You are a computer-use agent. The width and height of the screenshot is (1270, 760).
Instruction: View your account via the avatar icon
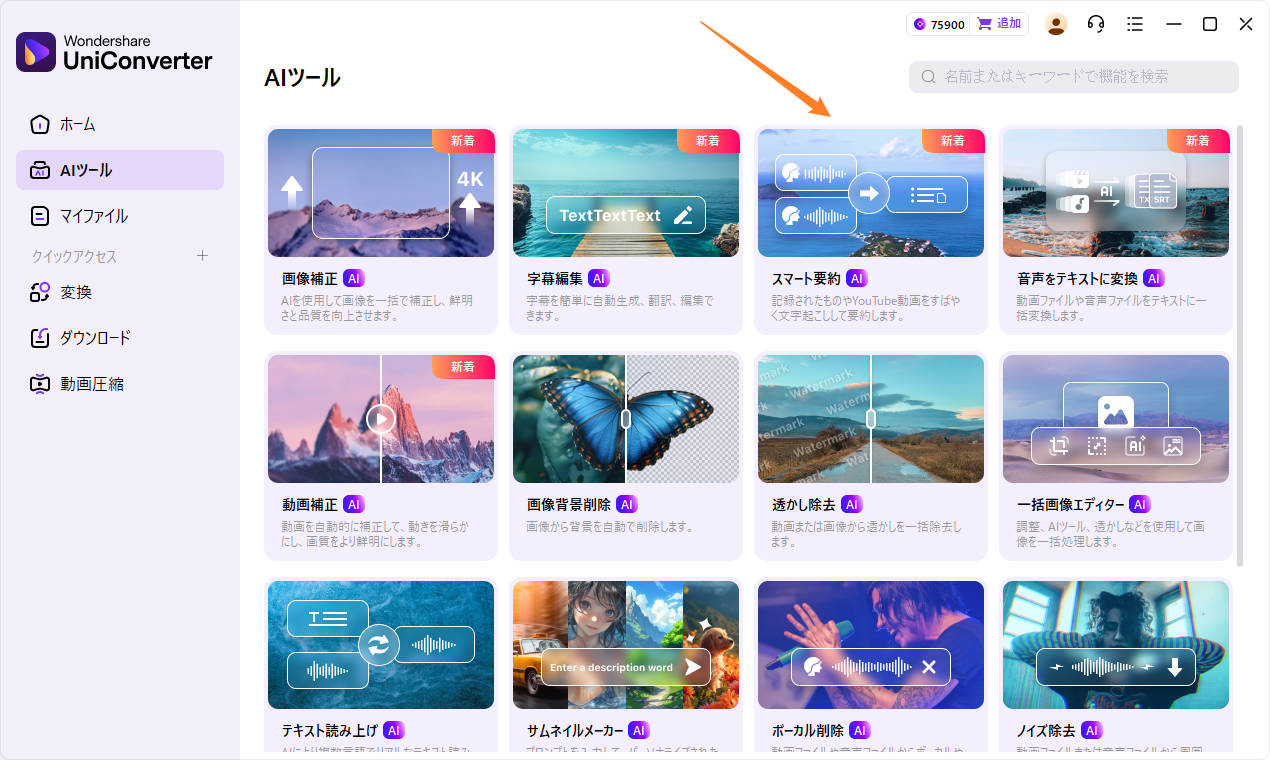pyautogui.click(x=1056, y=23)
